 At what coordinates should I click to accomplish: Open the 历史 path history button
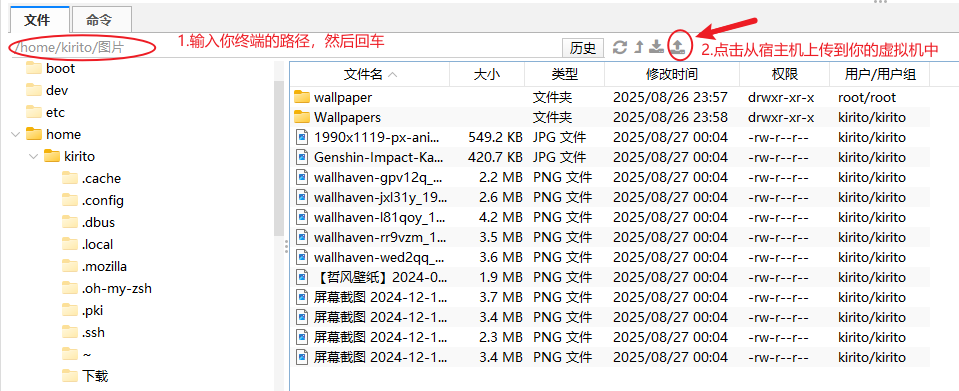[583, 48]
